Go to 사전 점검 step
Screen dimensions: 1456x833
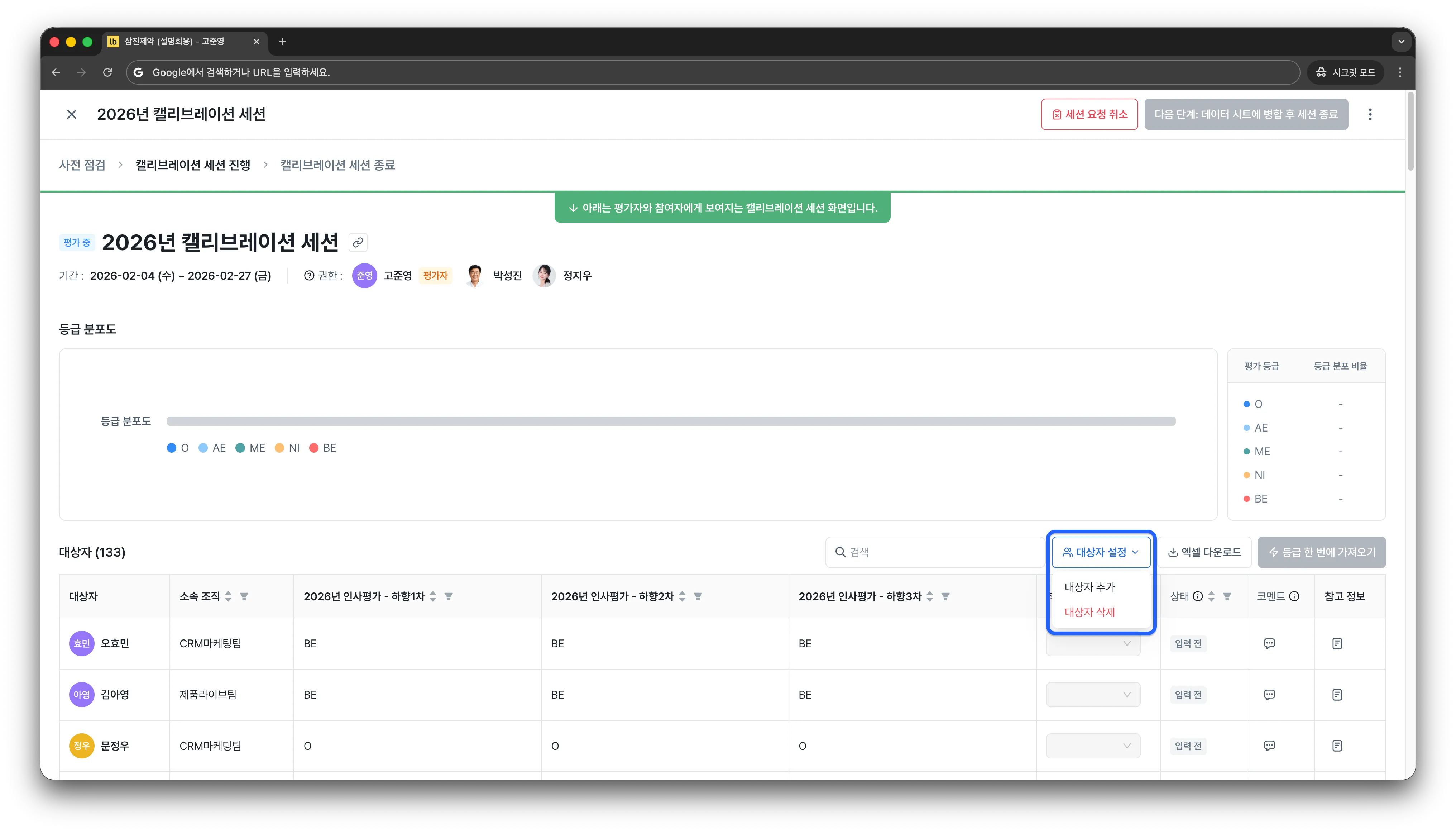82,165
